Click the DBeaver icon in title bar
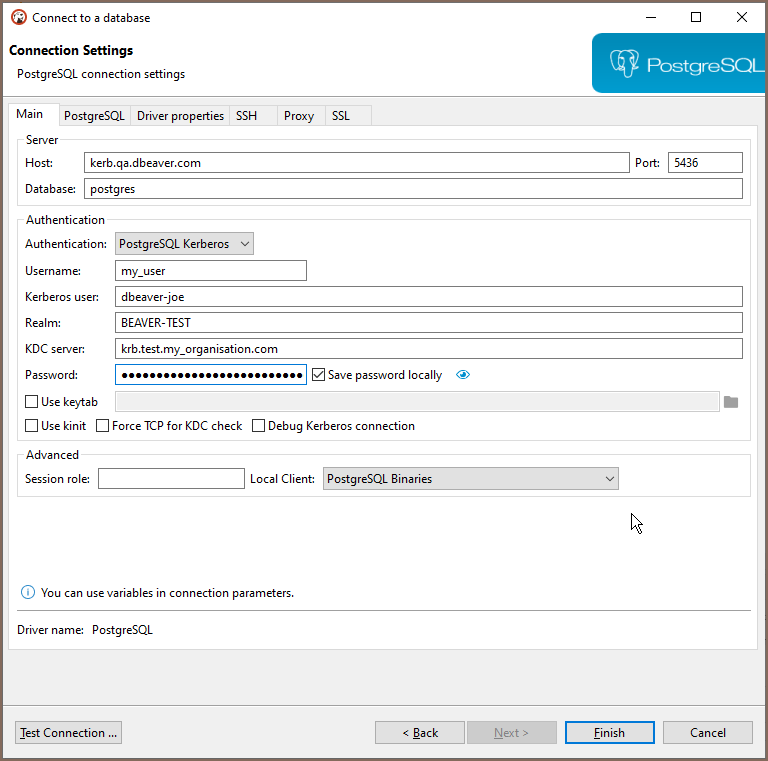The width and height of the screenshot is (768, 761). pyautogui.click(x=19, y=18)
